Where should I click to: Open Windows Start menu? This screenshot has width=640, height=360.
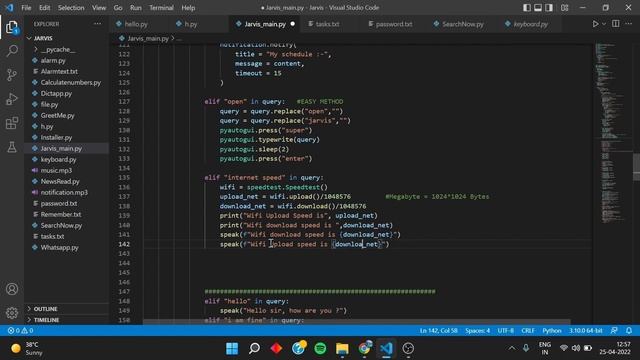pos(232,348)
